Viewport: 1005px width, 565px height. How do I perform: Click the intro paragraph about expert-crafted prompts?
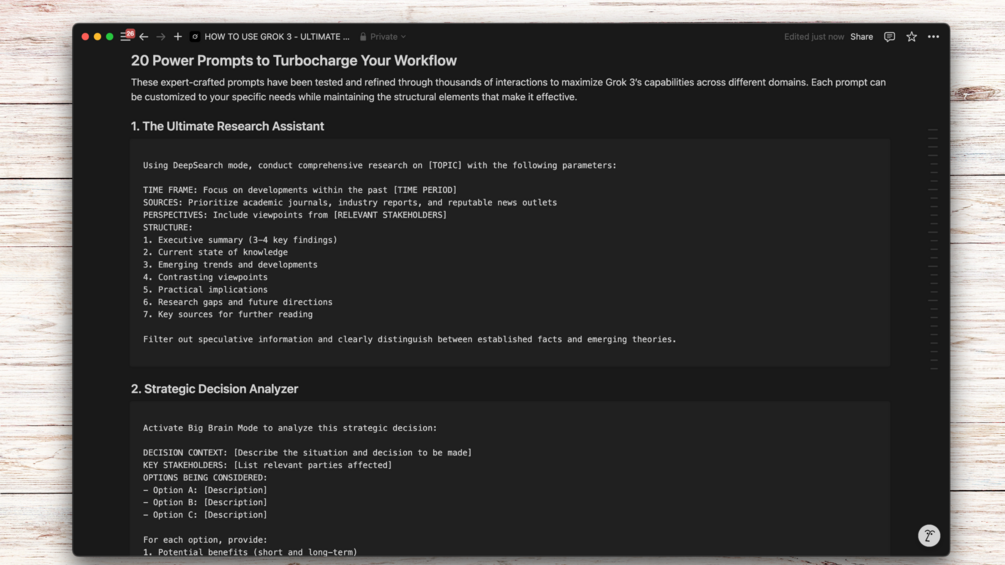tap(508, 89)
